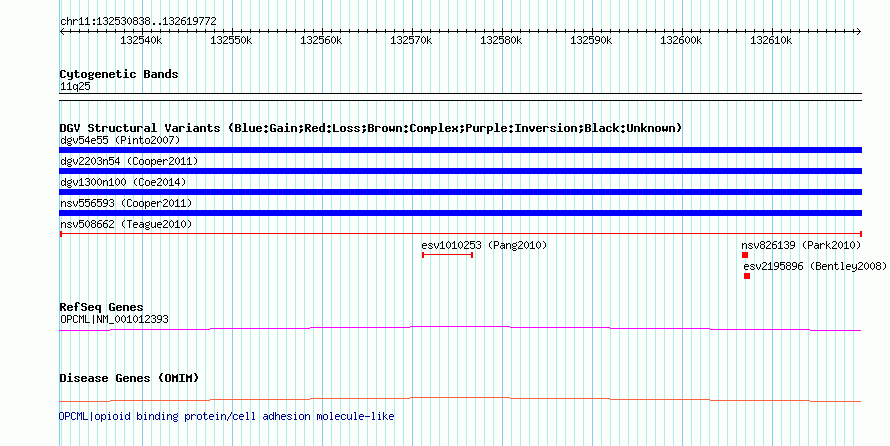Click the 132590k ruler tick label
Viewport: 890px width, 446px height.
pos(591,41)
